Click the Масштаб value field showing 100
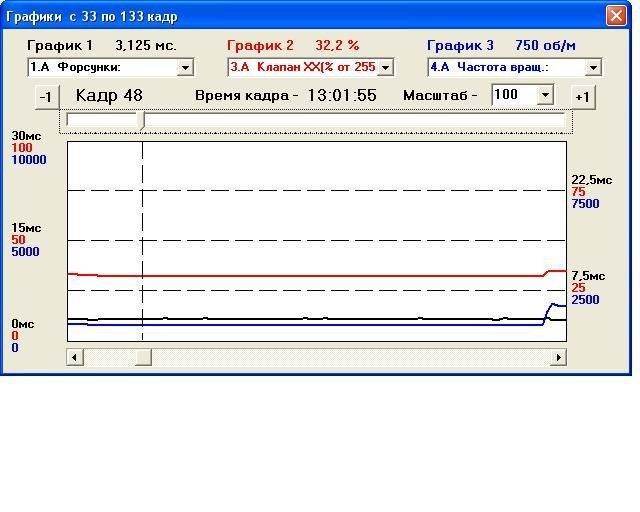 coord(513,95)
